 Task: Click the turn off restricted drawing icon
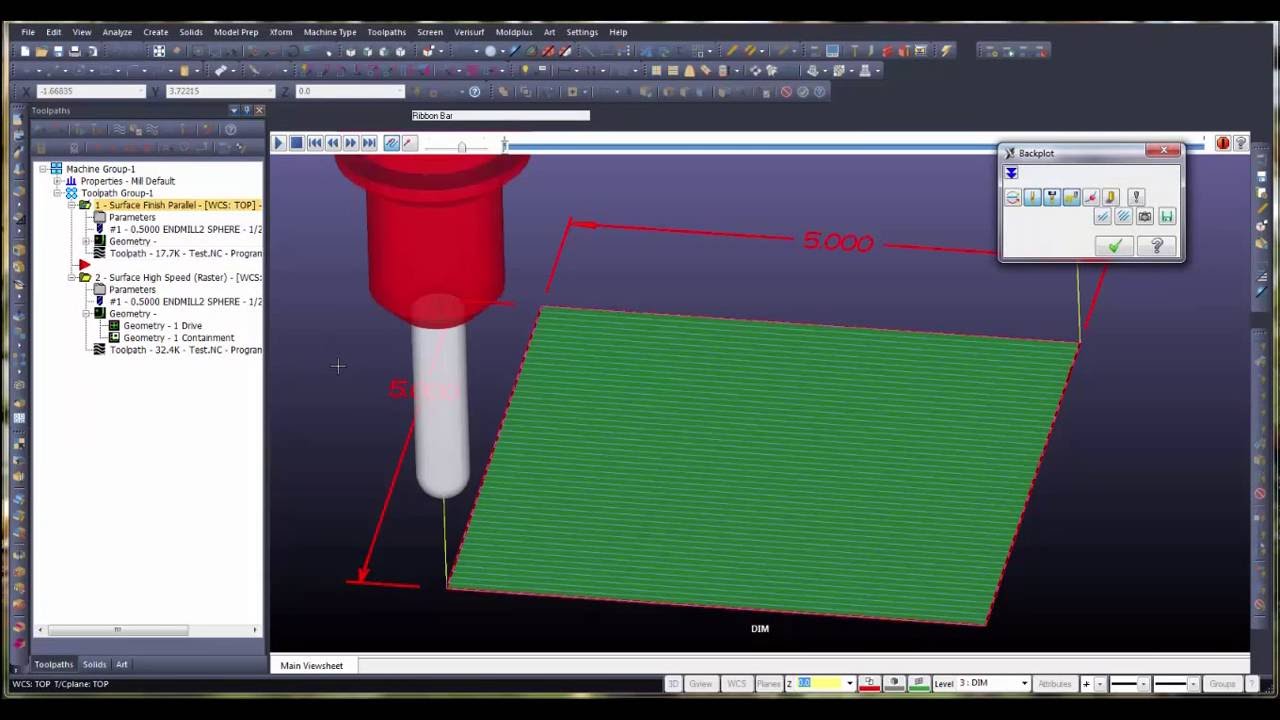point(1123,216)
